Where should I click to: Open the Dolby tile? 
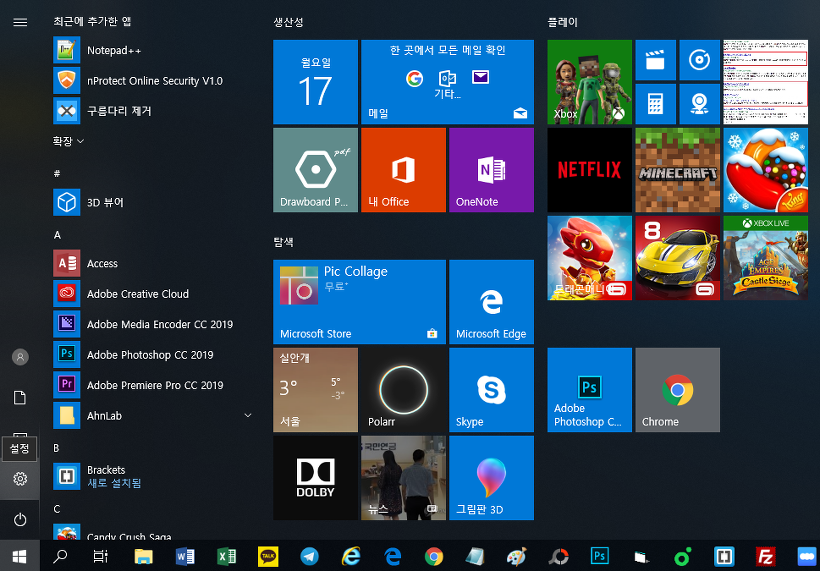[315, 478]
